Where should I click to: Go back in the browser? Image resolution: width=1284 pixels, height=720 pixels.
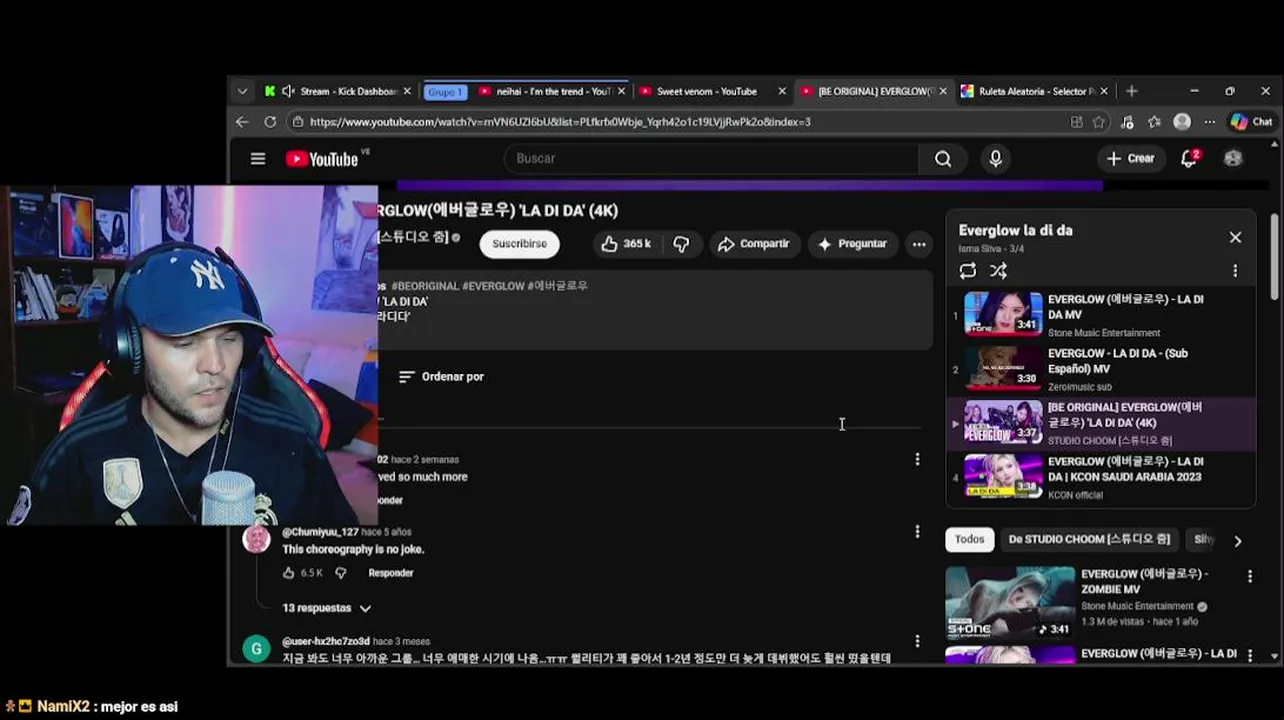coord(242,122)
